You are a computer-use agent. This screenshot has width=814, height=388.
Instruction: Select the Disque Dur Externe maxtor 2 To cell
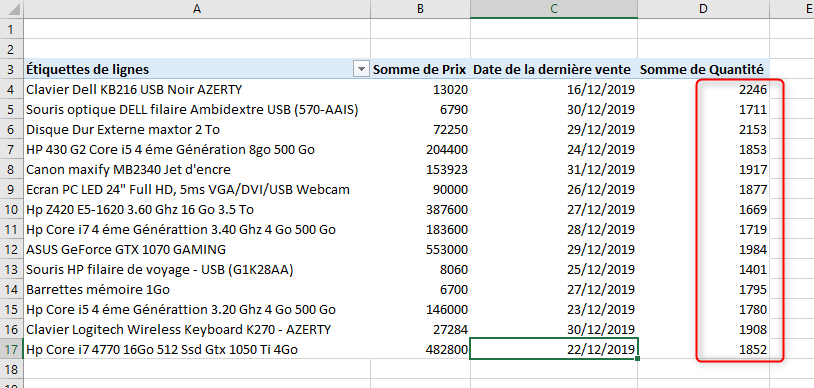[x=197, y=129]
